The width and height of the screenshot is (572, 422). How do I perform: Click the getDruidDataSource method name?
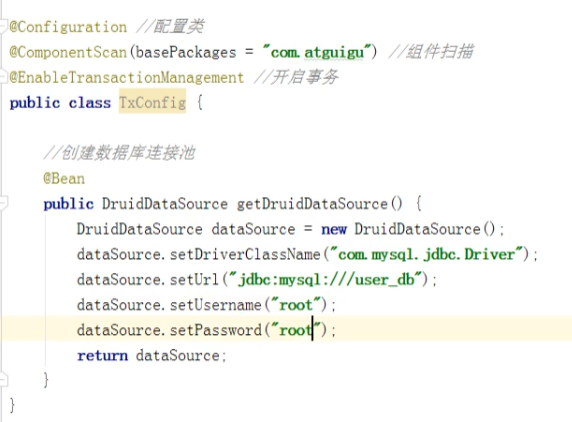[312, 204]
